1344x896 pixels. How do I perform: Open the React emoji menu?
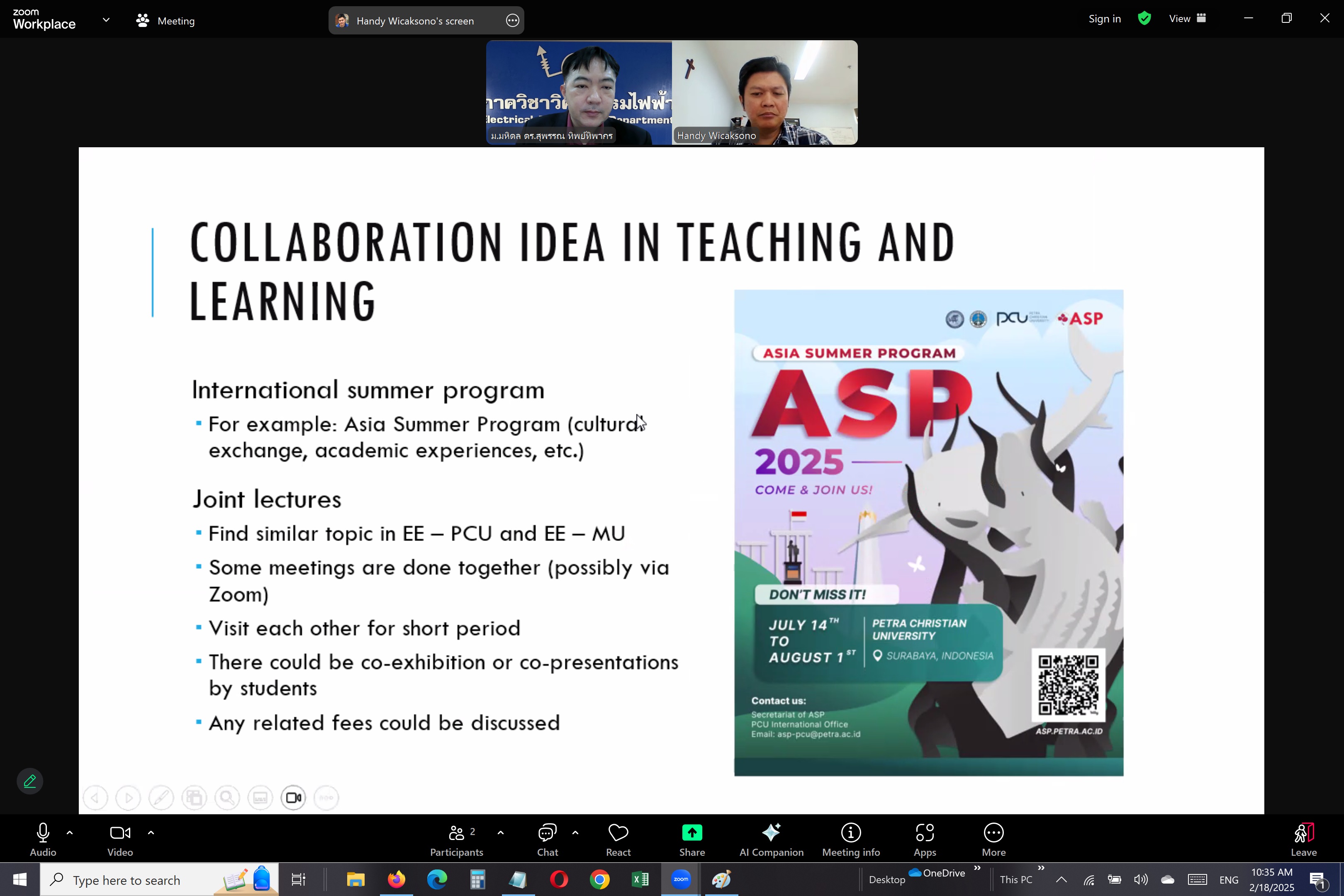click(618, 839)
